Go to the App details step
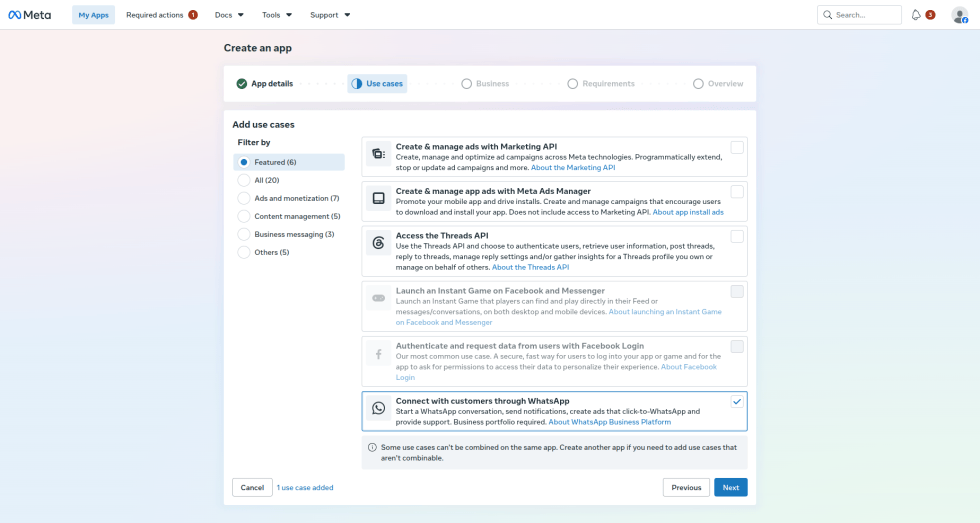Image resolution: width=980 pixels, height=523 pixels. (265, 84)
